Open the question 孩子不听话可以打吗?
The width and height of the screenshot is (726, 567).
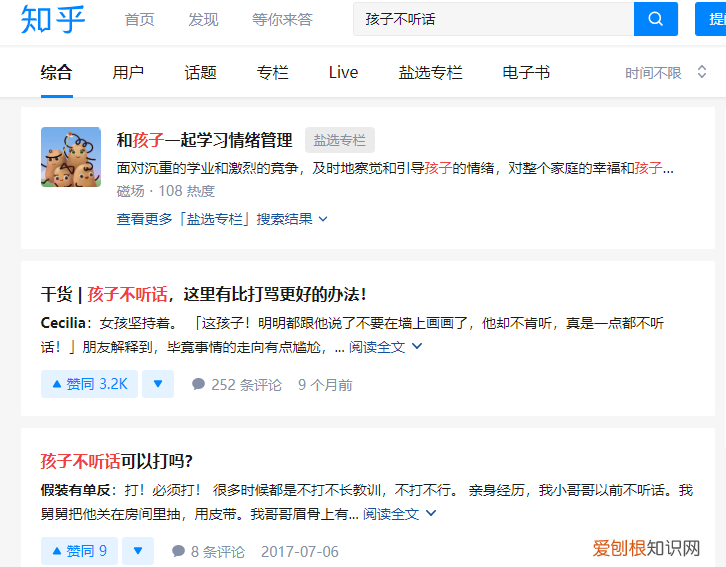point(117,461)
